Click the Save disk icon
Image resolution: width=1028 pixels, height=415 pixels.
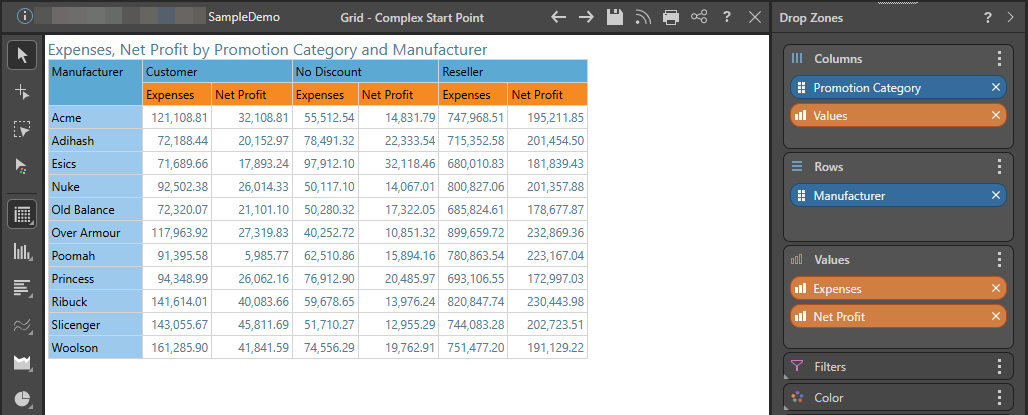tap(615, 17)
